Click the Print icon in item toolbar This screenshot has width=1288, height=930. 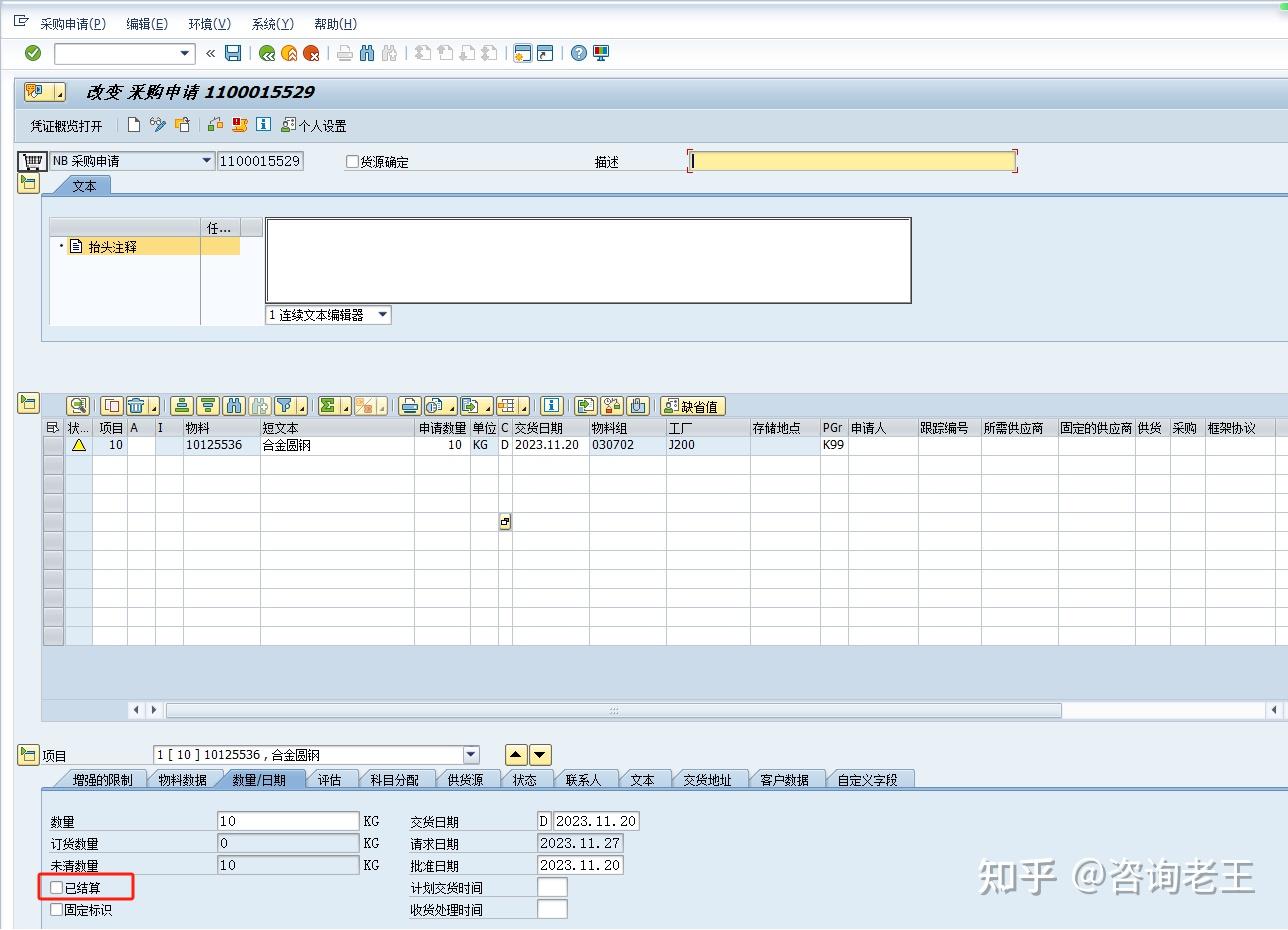[x=409, y=406]
